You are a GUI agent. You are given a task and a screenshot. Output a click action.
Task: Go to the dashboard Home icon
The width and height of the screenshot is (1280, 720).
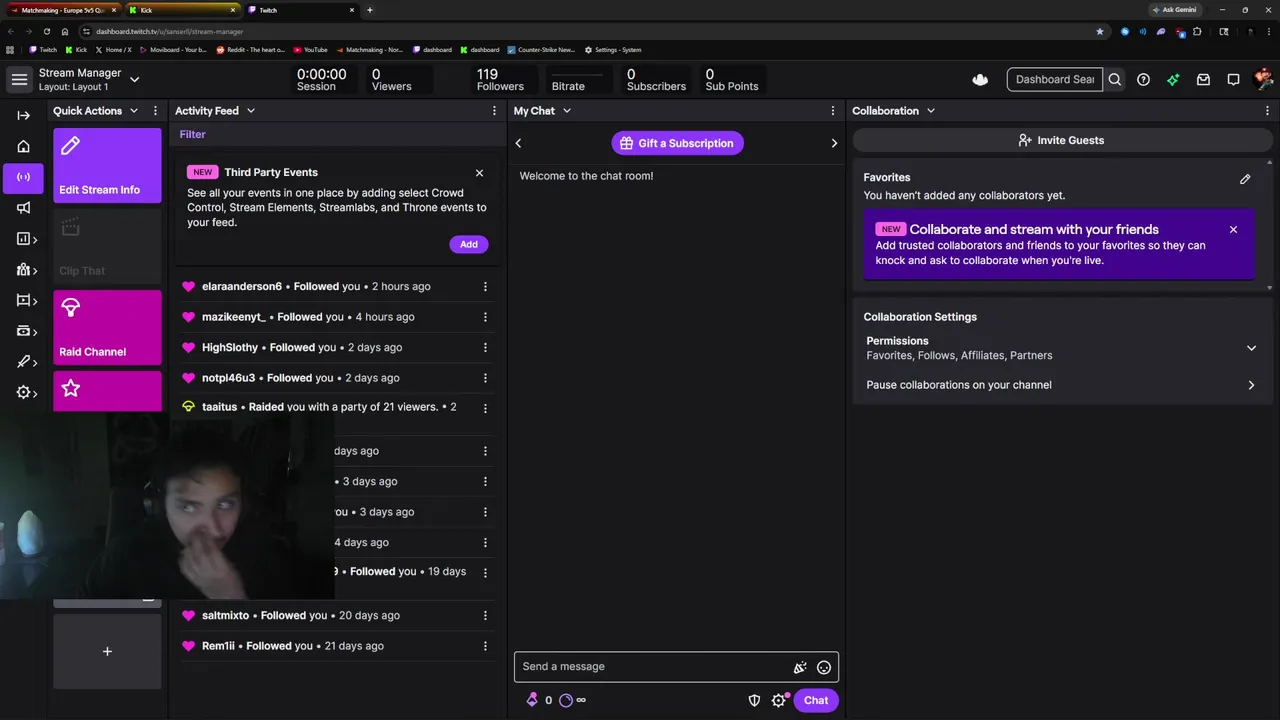tap(23, 146)
